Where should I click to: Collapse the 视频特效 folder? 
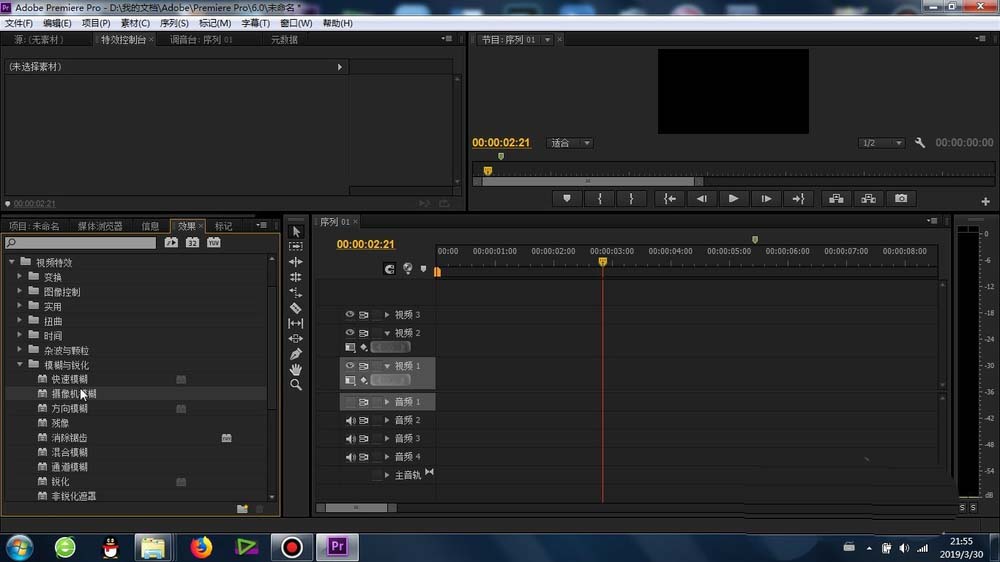pyautogui.click(x=11, y=262)
